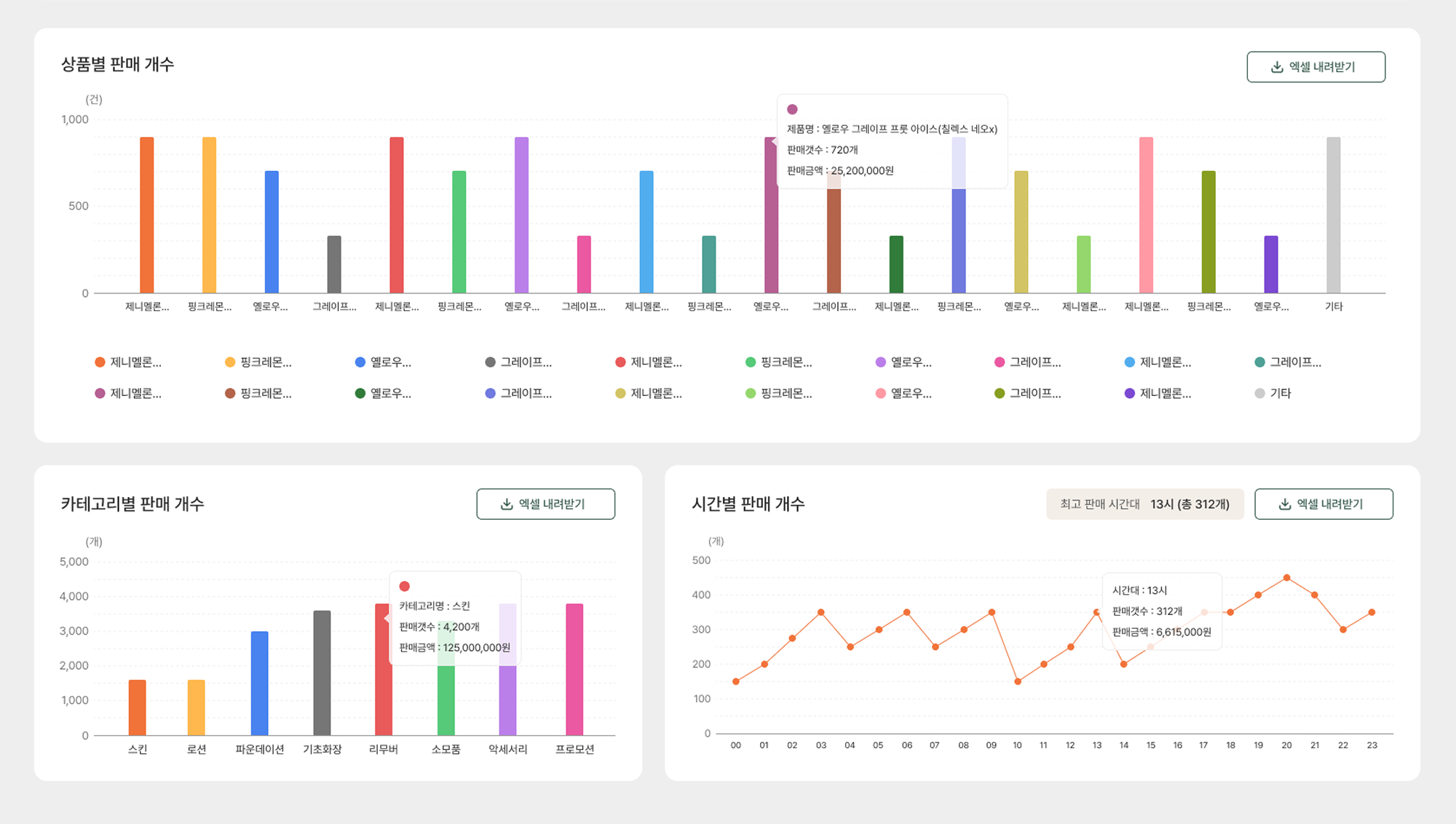Click download icon in 시간별 판매 개수 export button
Viewport: 1456px width, 824px height.
(x=1285, y=504)
